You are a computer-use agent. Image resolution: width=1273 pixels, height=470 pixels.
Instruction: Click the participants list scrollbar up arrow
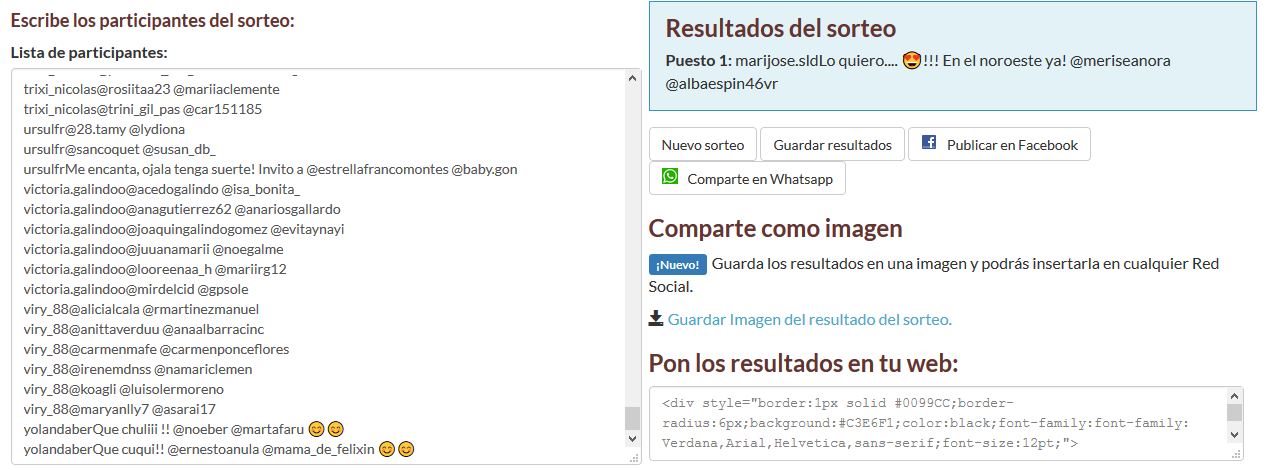tap(631, 78)
